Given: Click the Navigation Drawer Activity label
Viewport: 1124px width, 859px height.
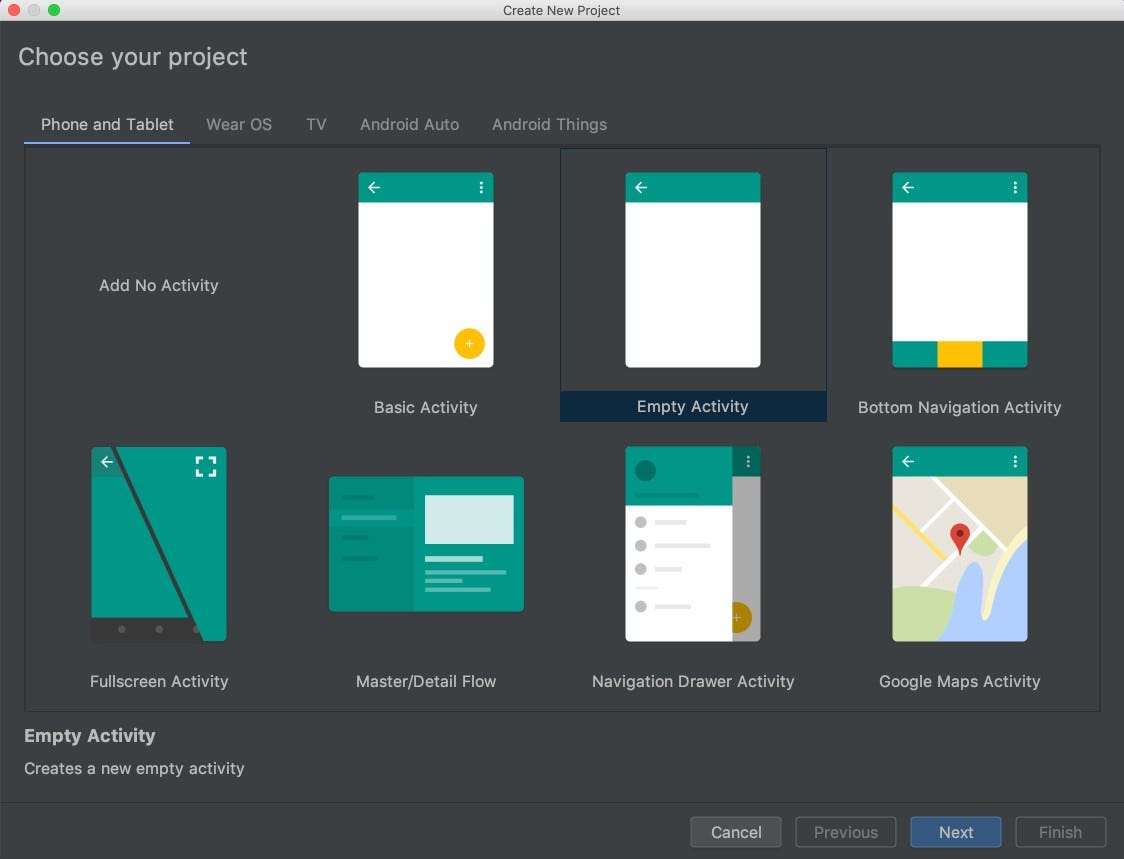Looking at the screenshot, I should (x=692, y=681).
